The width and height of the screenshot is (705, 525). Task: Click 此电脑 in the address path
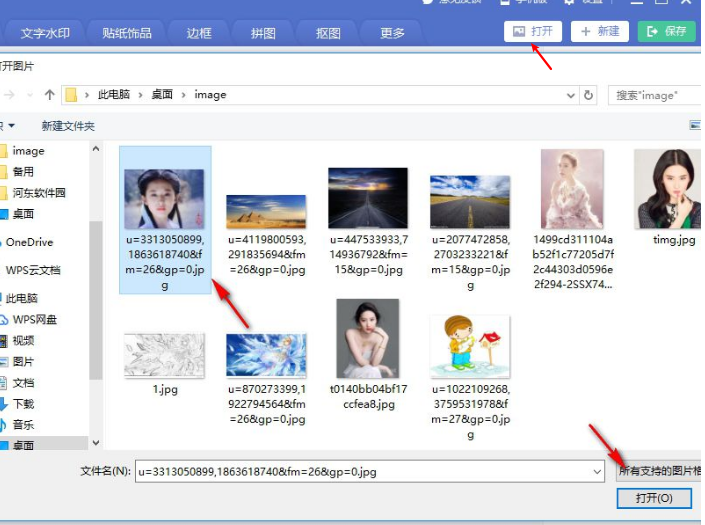pos(114,94)
